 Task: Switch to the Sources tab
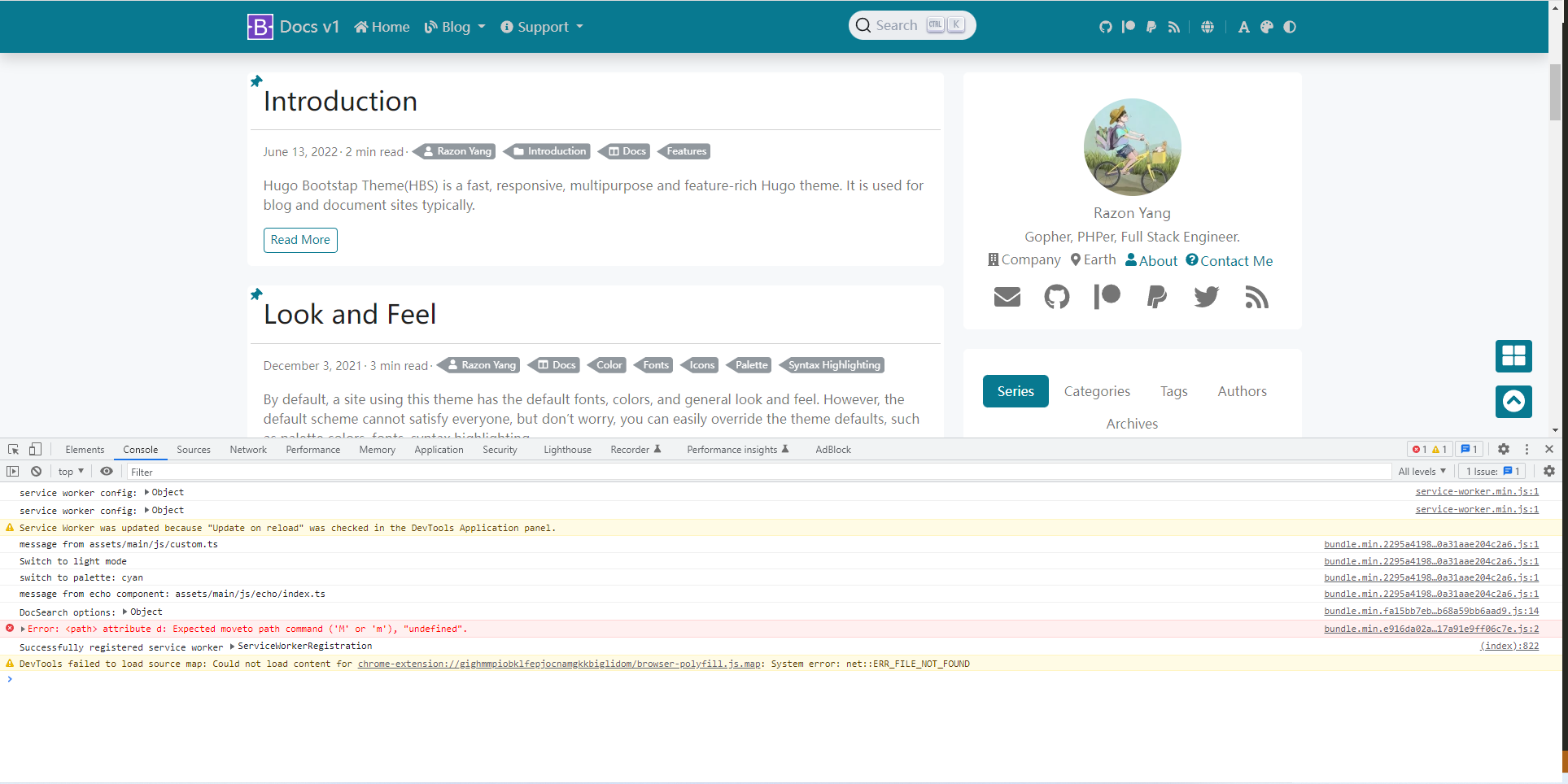(x=194, y=449)
